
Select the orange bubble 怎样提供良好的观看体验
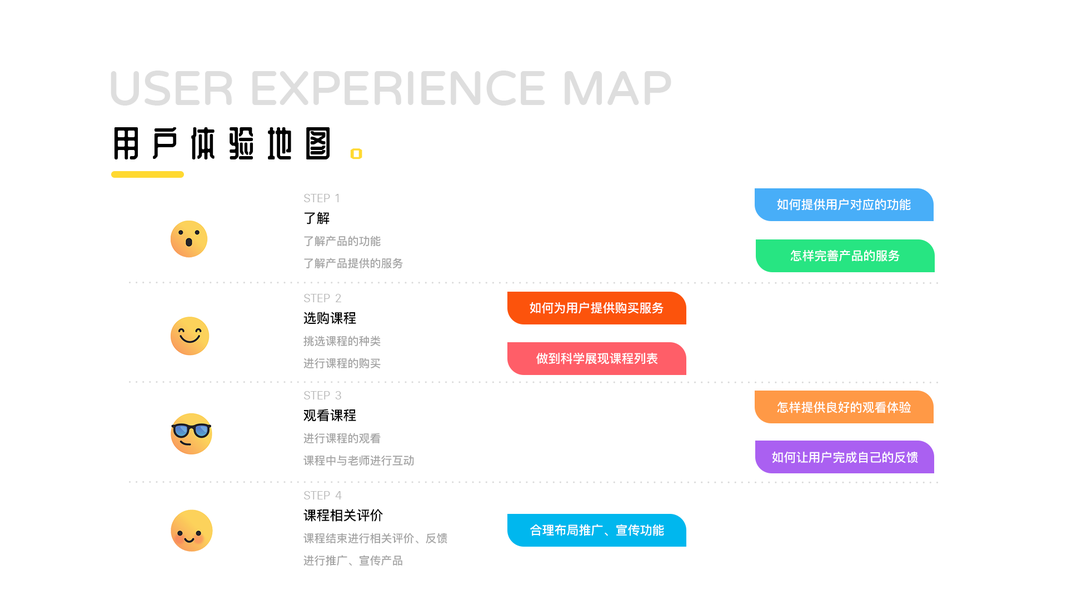pos(844,407)
